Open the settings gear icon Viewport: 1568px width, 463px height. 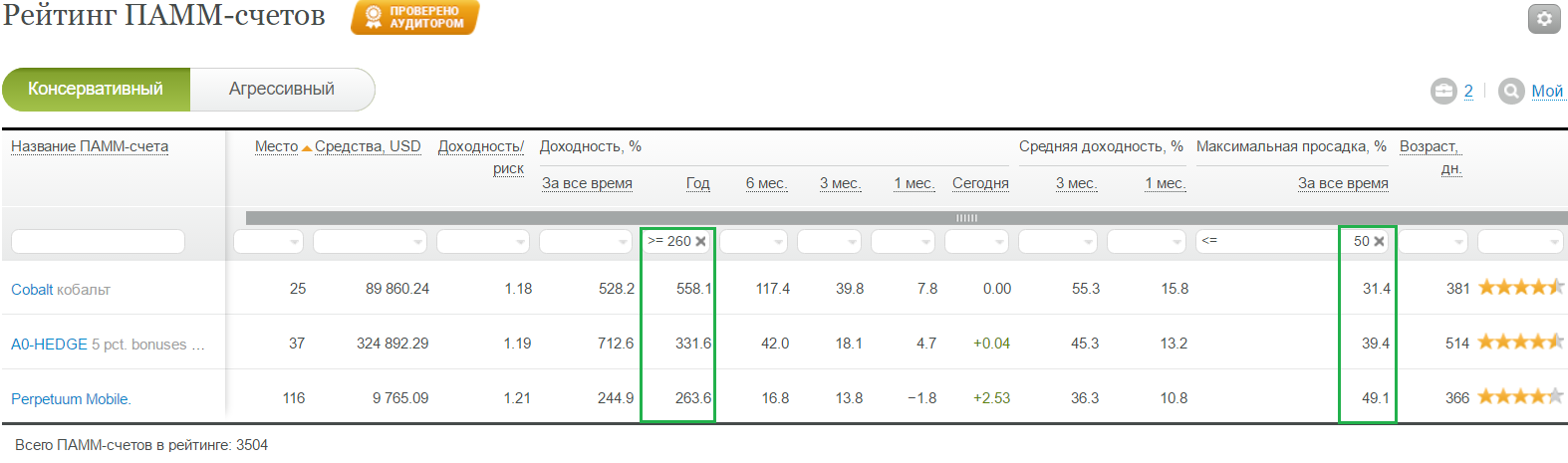tap(1544, 19)
